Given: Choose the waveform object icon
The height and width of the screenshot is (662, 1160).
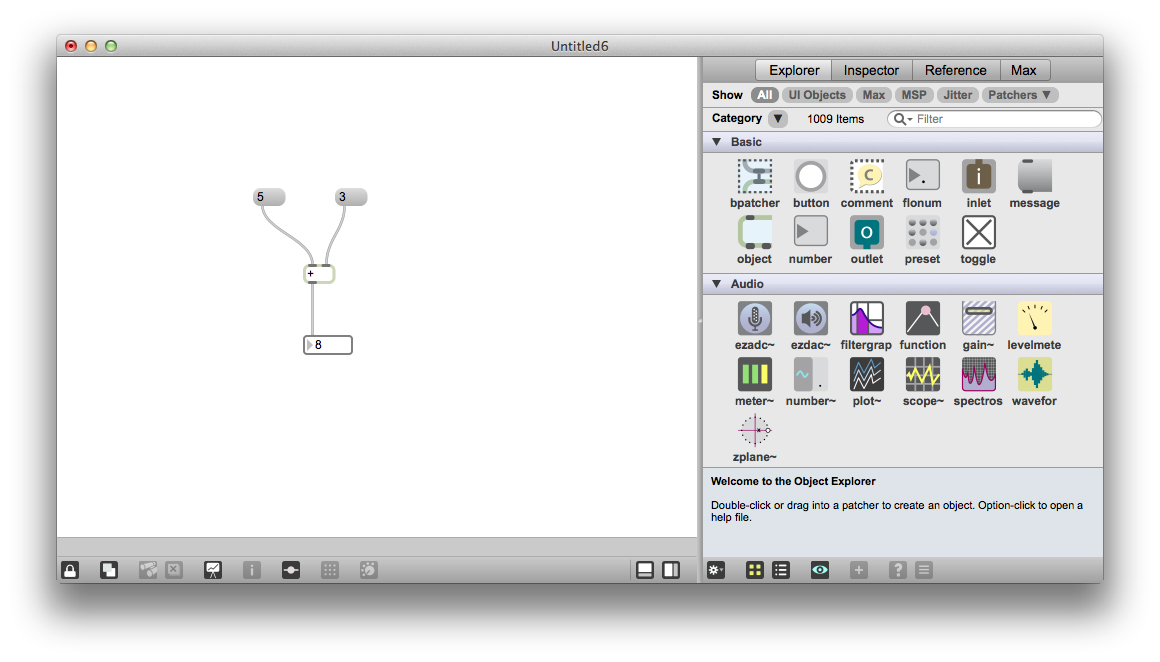Looking at the screenshot, I should pos(1034,374).
